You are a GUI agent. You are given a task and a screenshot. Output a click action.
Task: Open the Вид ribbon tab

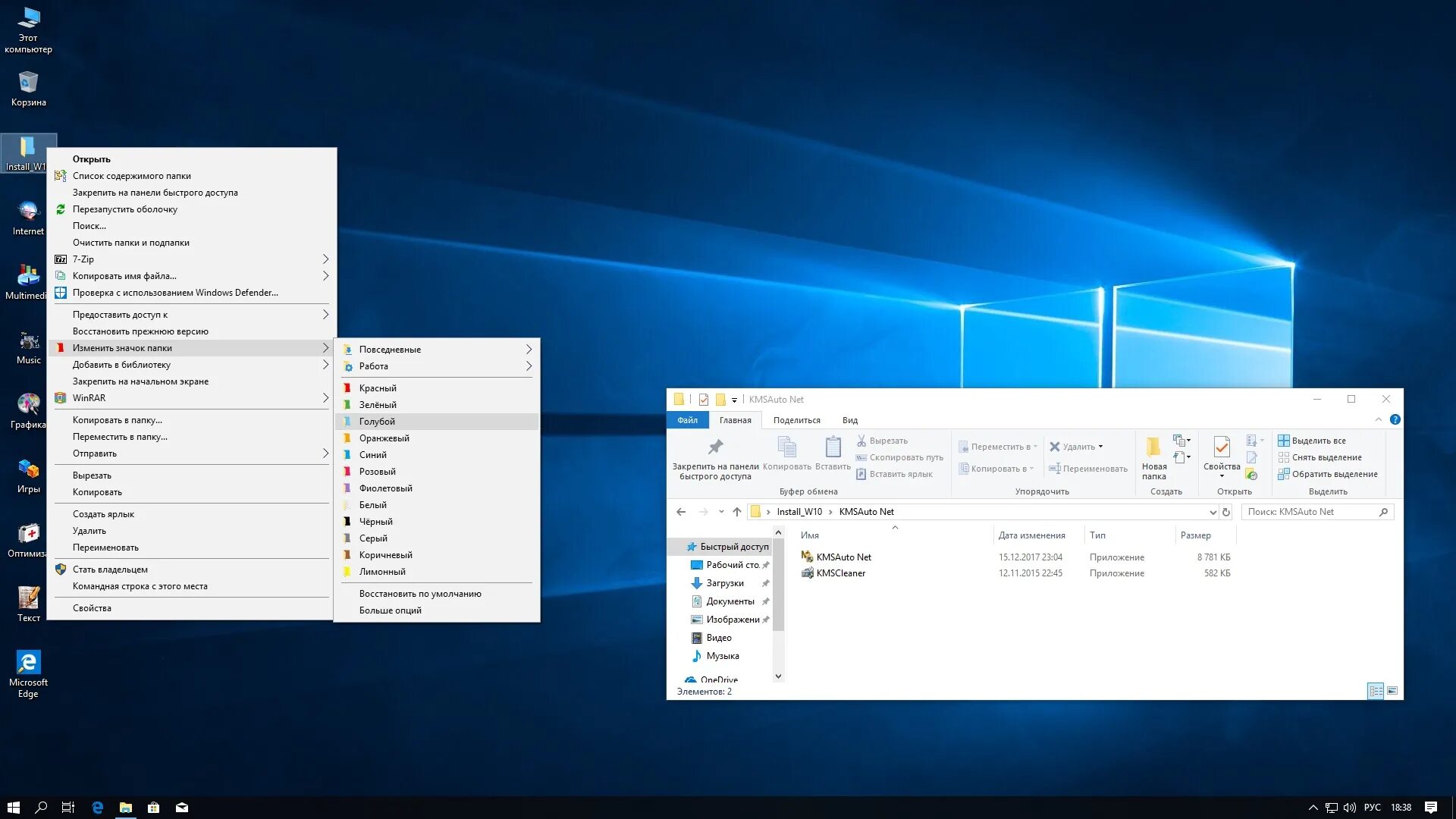click(850, 420)
